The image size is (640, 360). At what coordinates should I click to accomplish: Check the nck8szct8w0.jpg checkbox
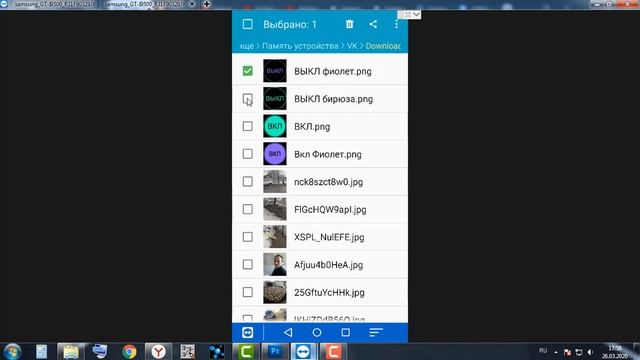(x=247, y=181)
